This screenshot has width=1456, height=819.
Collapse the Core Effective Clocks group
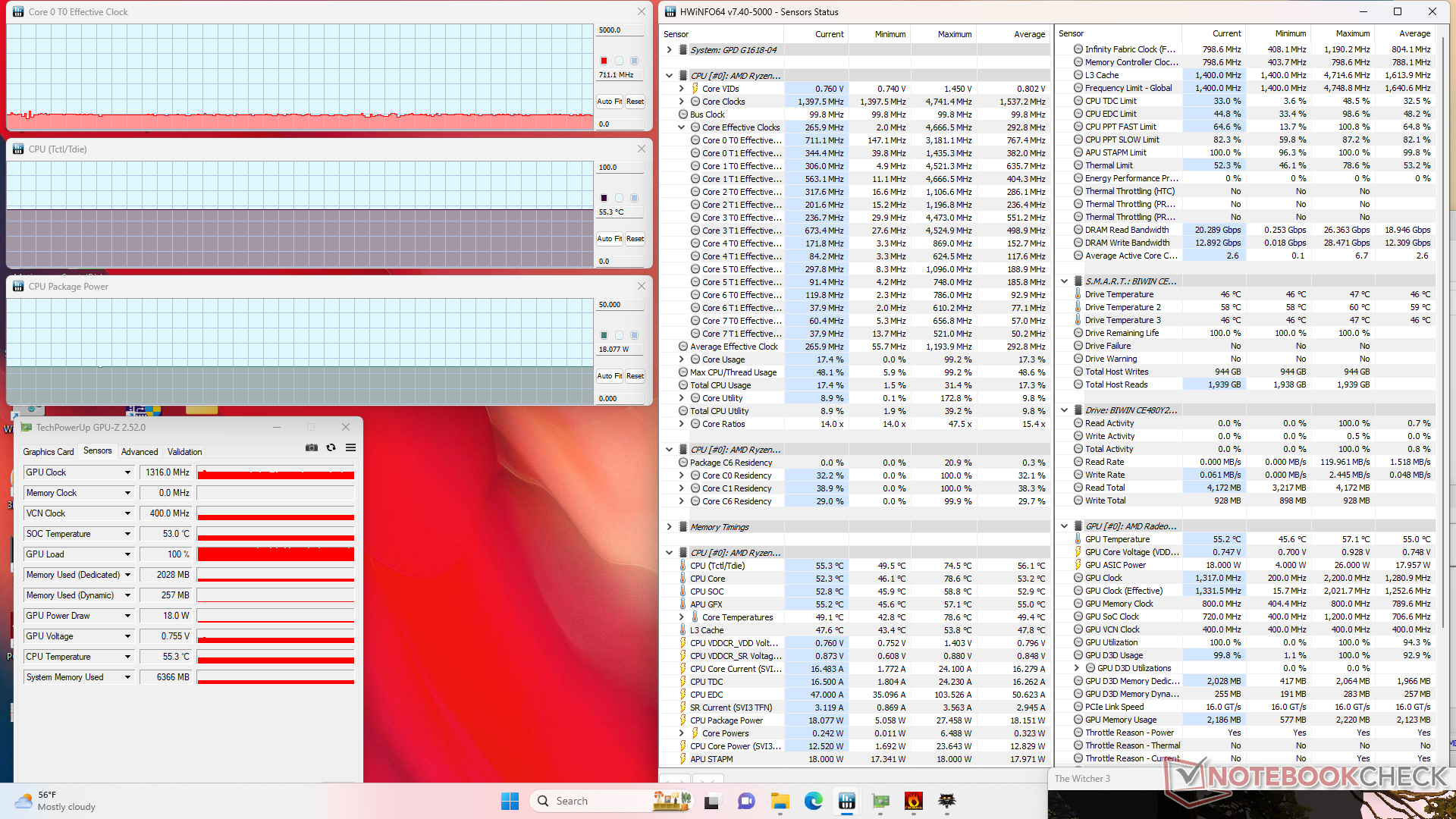click(682, 127)
